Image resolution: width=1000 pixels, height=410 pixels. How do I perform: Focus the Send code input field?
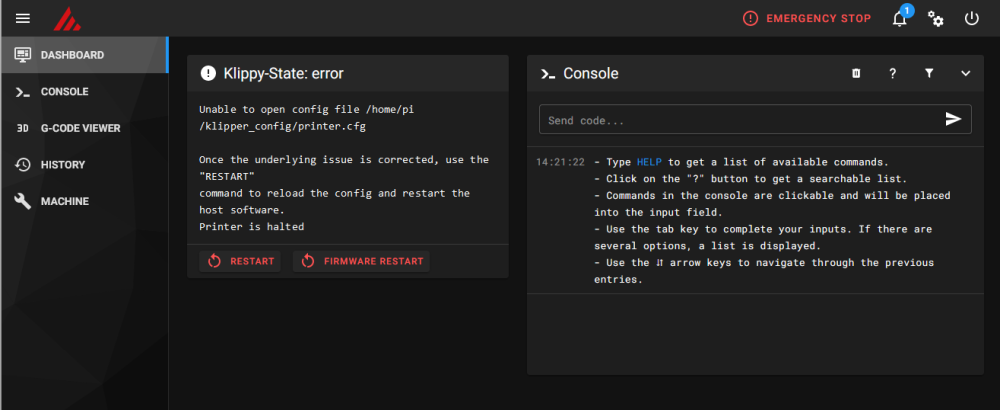coord(740,120)
